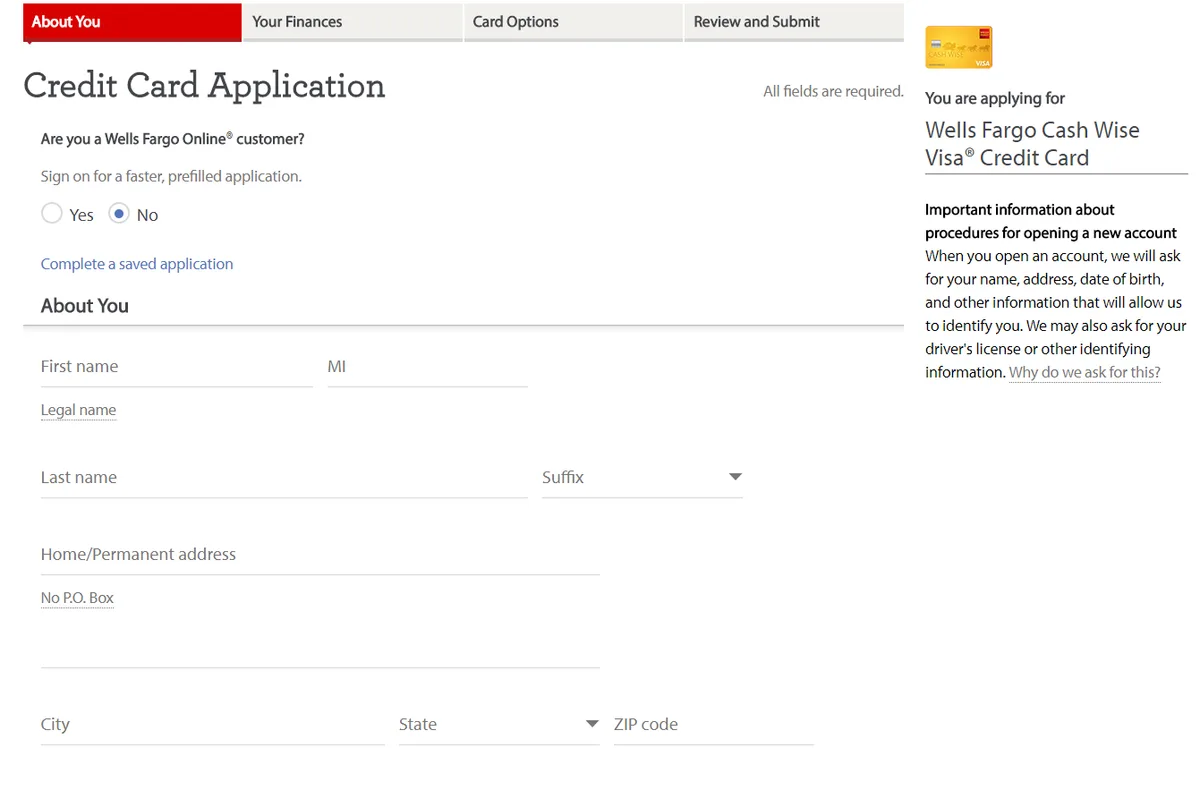
Task: Click into the Last name field
Action: click(x=283, y=478)
